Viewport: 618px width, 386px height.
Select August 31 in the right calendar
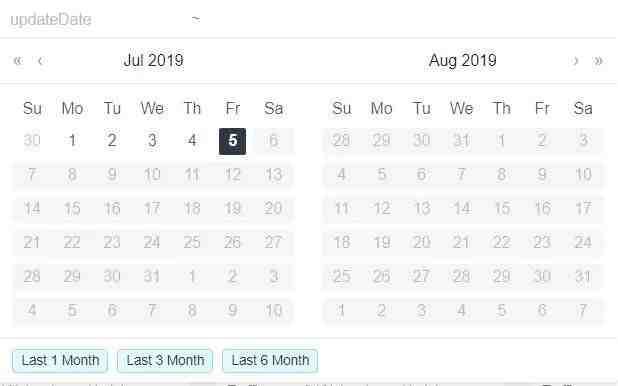[583, 276]
